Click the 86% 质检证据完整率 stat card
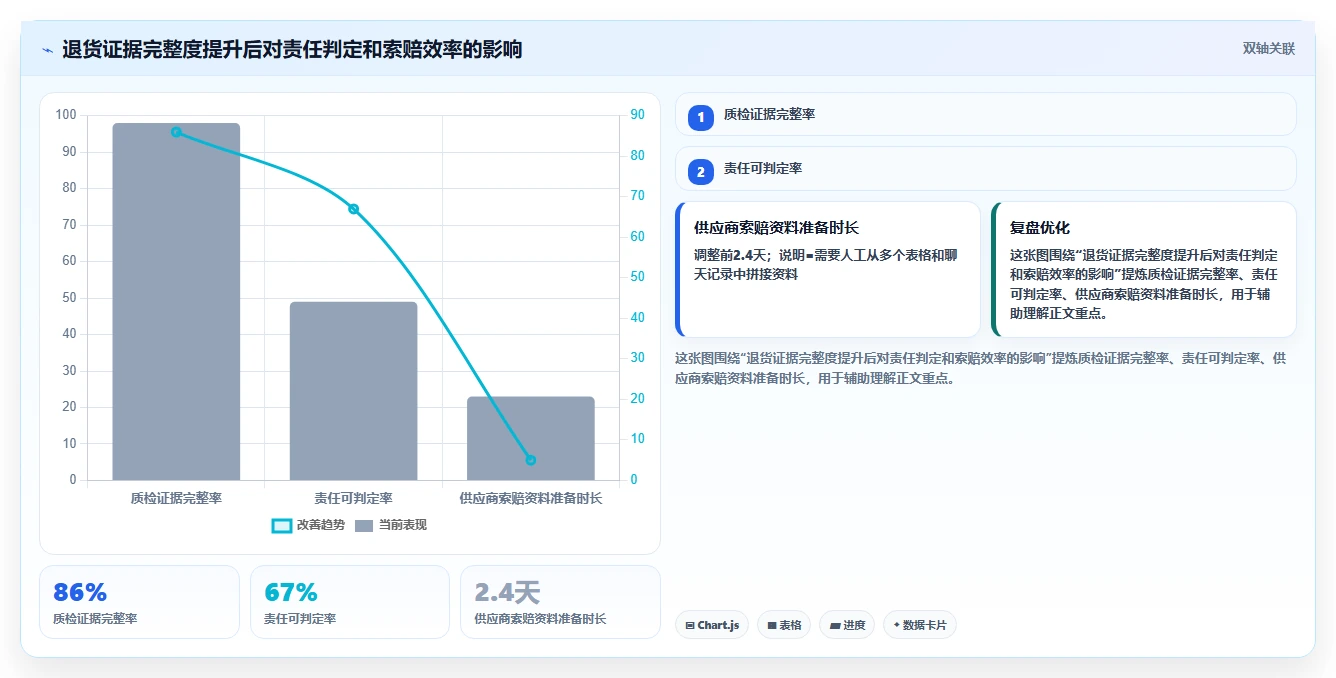Screen dimensions: 1336x678 [139, 602]
